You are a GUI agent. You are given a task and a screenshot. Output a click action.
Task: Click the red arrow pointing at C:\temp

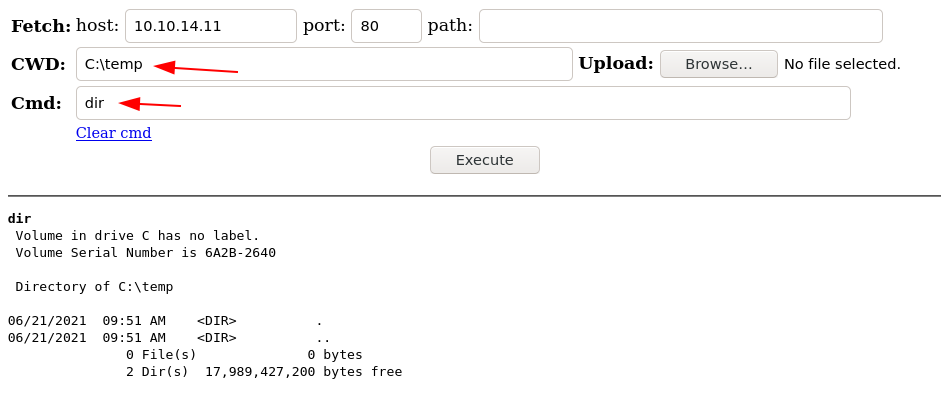click(x=196, y=69)
